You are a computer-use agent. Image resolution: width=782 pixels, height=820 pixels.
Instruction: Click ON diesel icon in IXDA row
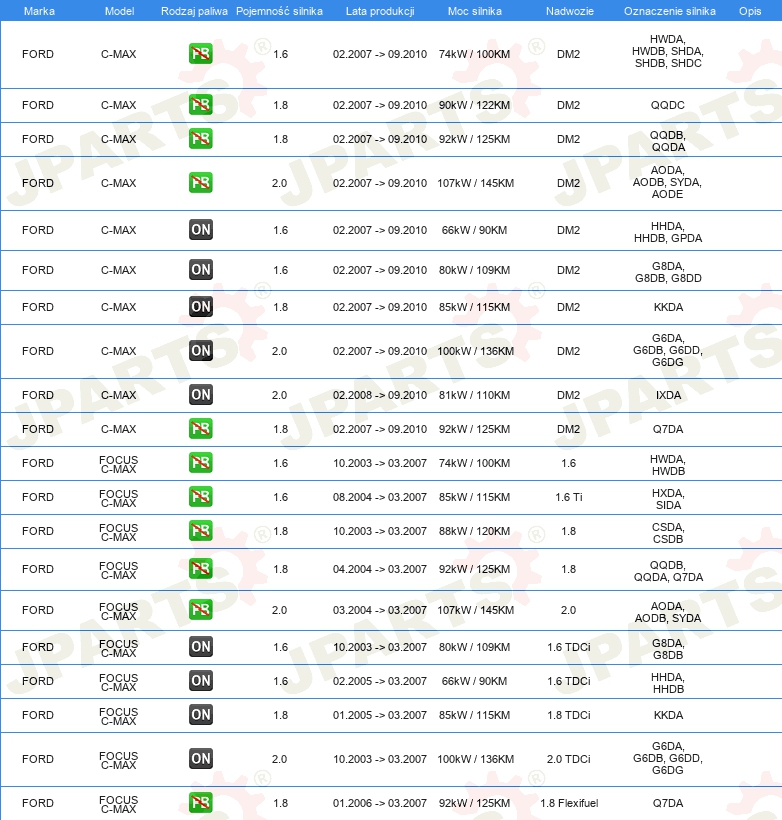tap(201, 395)
